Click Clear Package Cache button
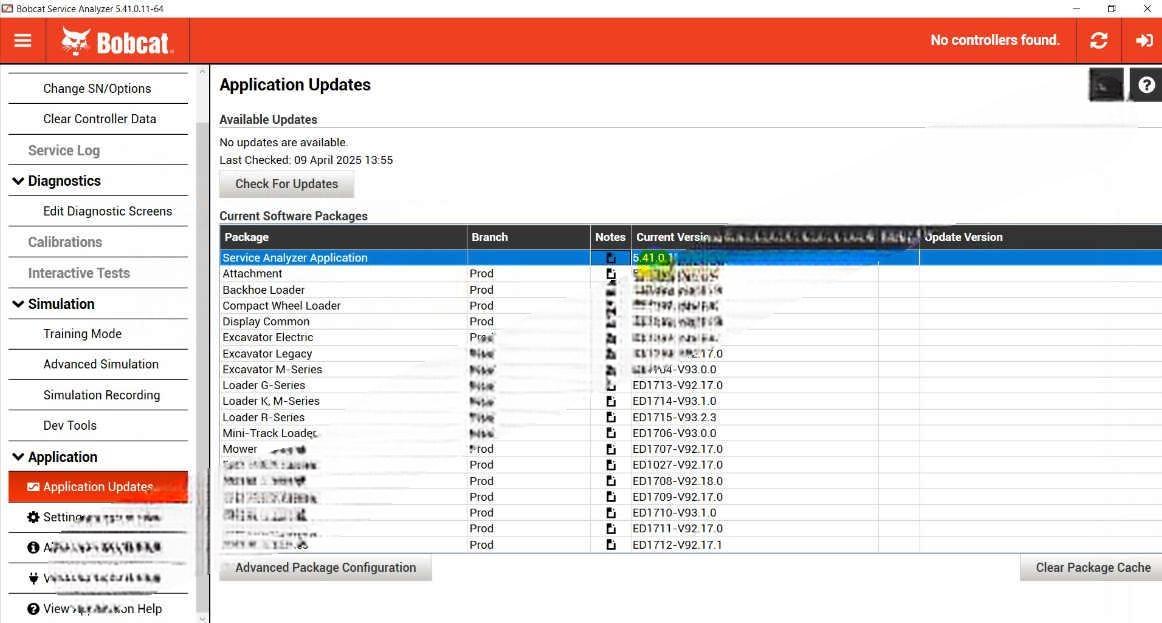 1092,567
